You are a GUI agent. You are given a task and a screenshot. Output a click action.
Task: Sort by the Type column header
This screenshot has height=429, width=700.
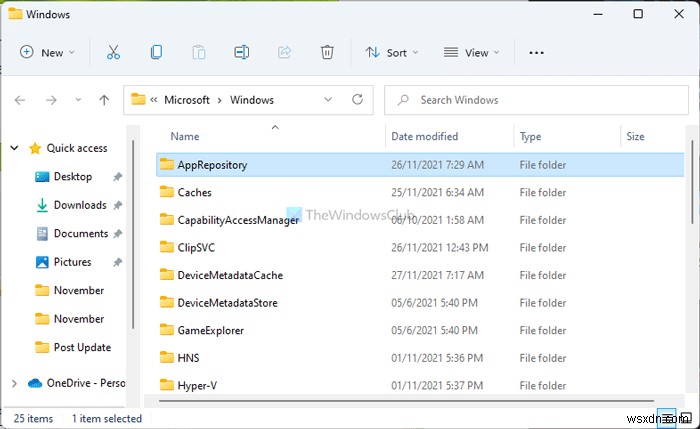(x=530, y=136)
